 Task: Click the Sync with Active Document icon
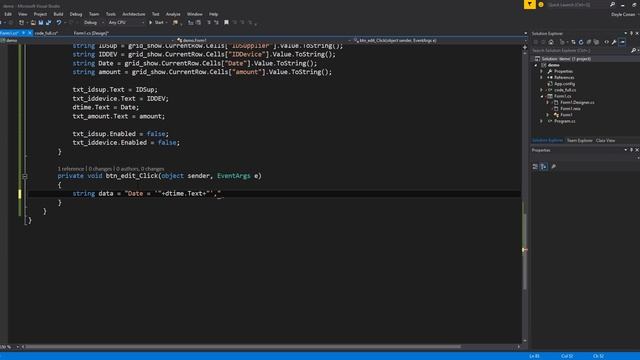click(x=573, y=42)
